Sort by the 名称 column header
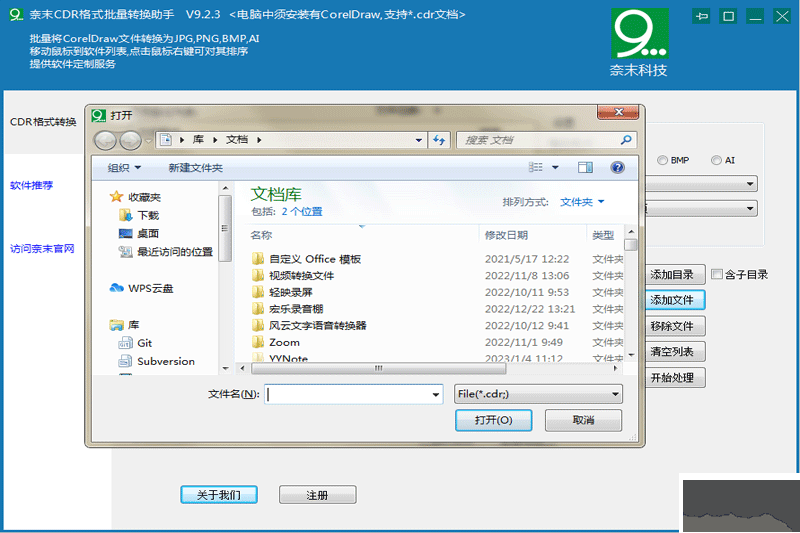The height and width of the screenshot is (533, 800). click(x=261, y=235)
